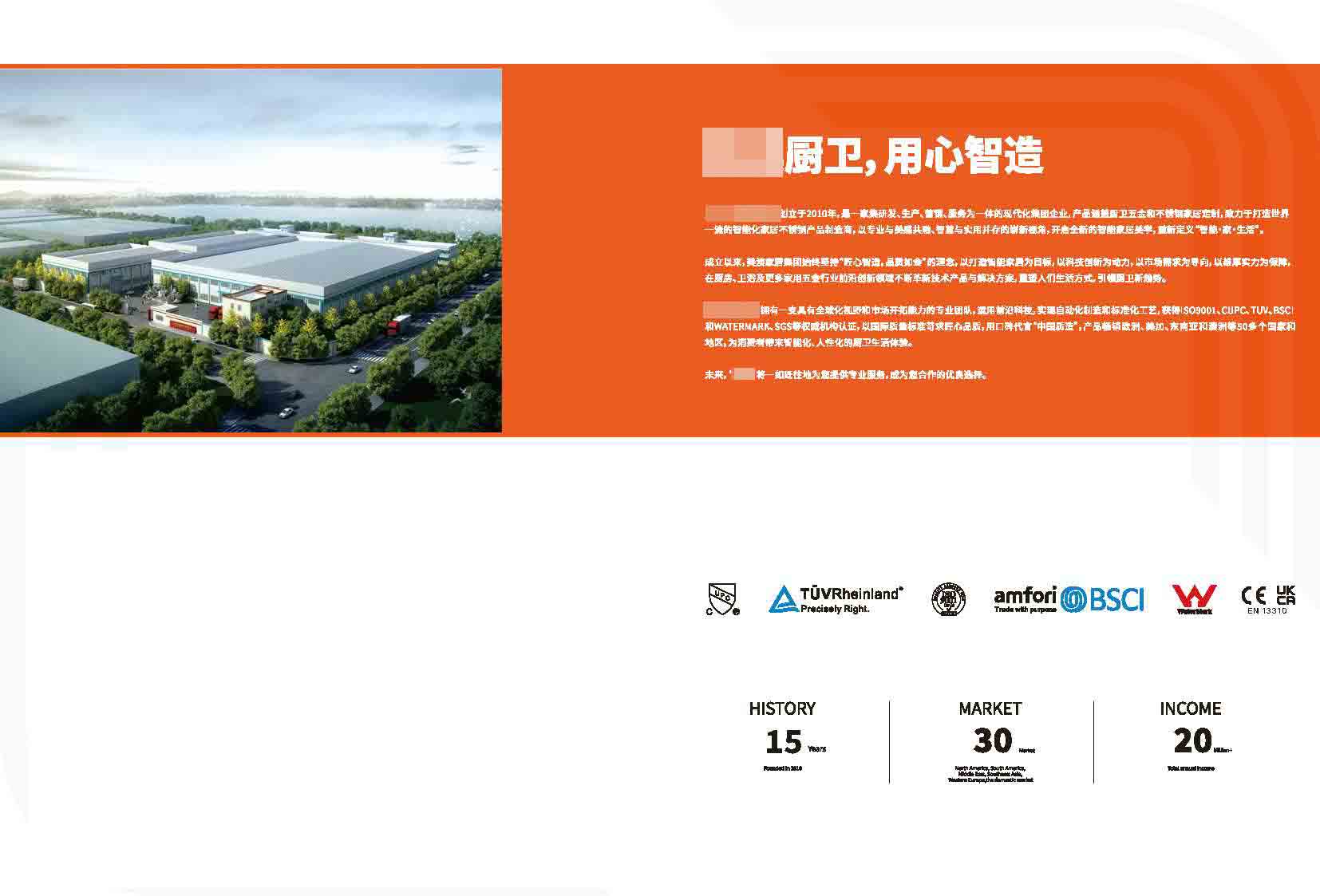
Task: Click the MARKET heading
Action: [990, 709]
